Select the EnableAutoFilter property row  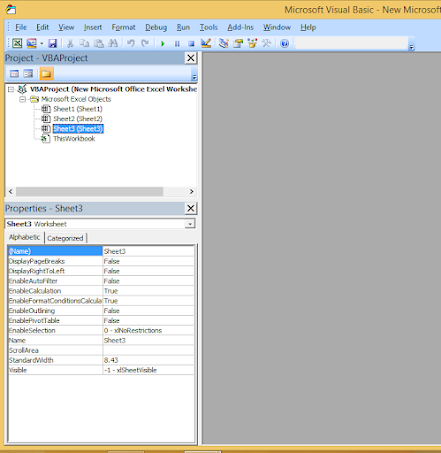pyautogui.click(x=101, y=281)
